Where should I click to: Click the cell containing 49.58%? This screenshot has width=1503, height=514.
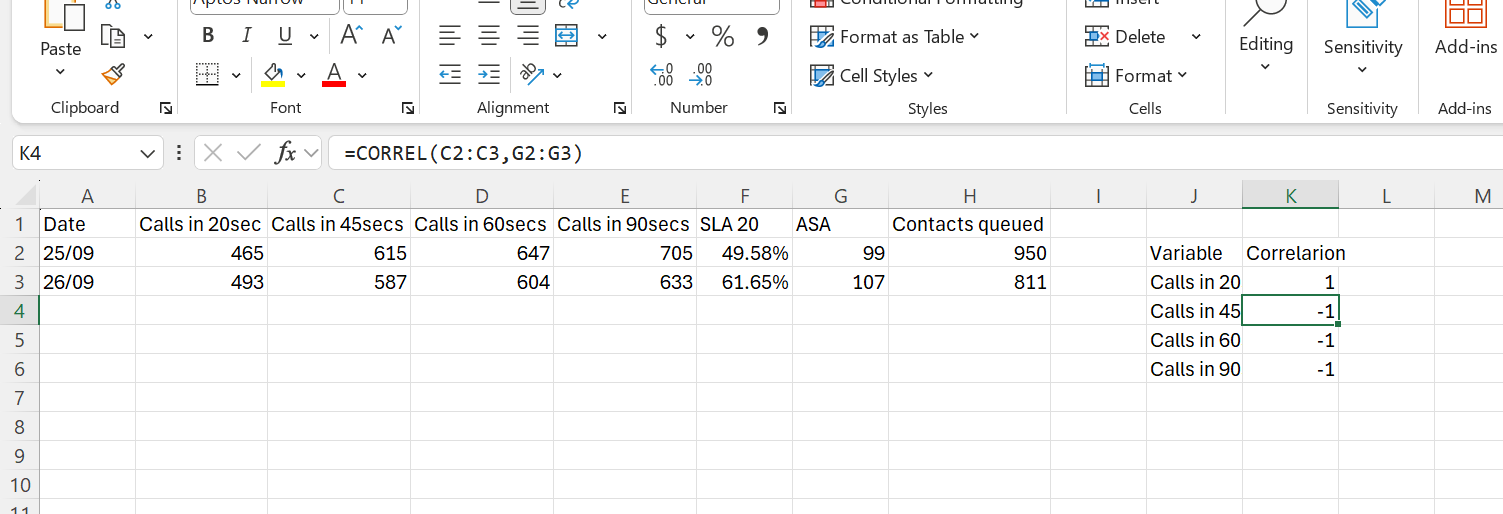744,253
